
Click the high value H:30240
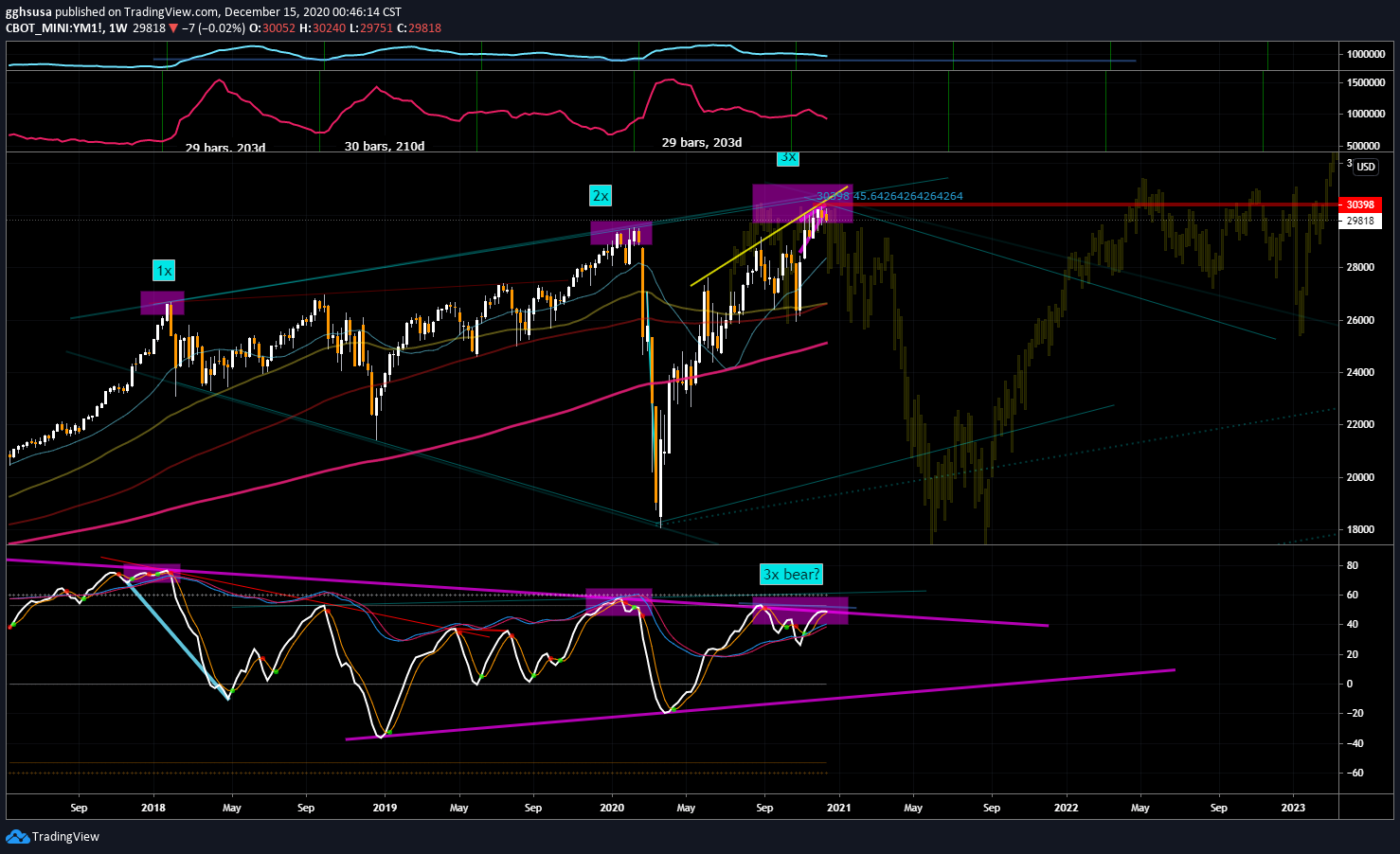click(322, 27)
